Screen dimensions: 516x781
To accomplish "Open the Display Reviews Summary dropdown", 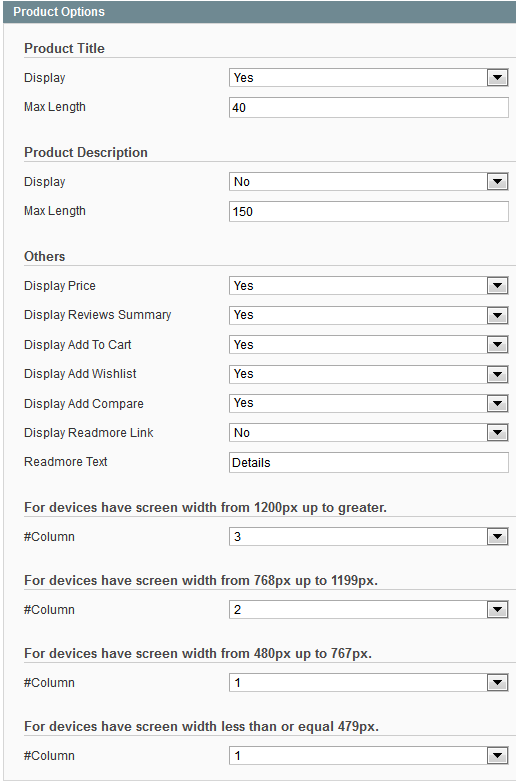I will (x=369, y=315).
